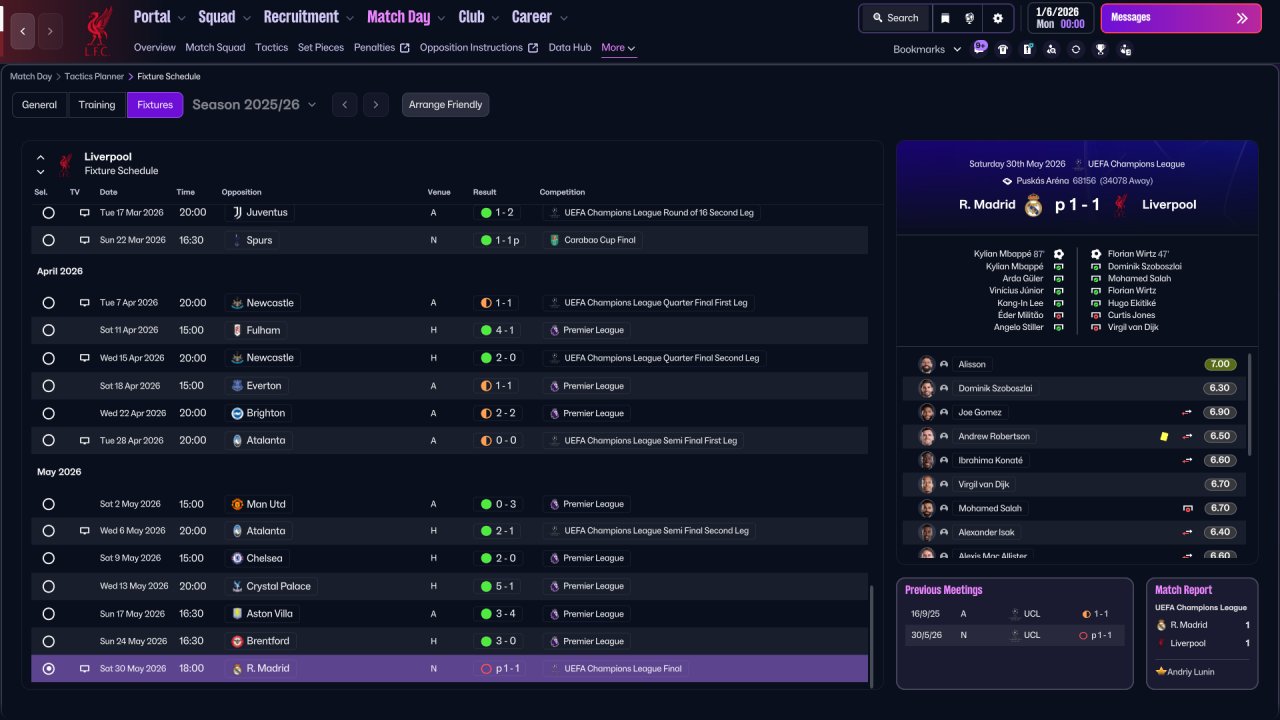The width and height of the screenshot is (1280, 720).
Task: Expand the More menu dropdown
Action: 618,48
